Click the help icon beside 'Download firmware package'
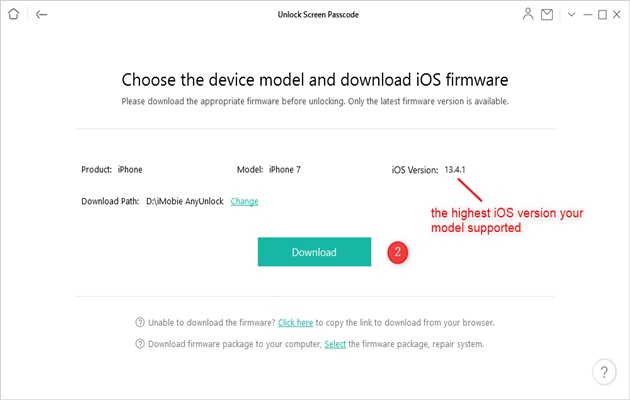This screenshot has height=400, width=630. click(140, 344)
